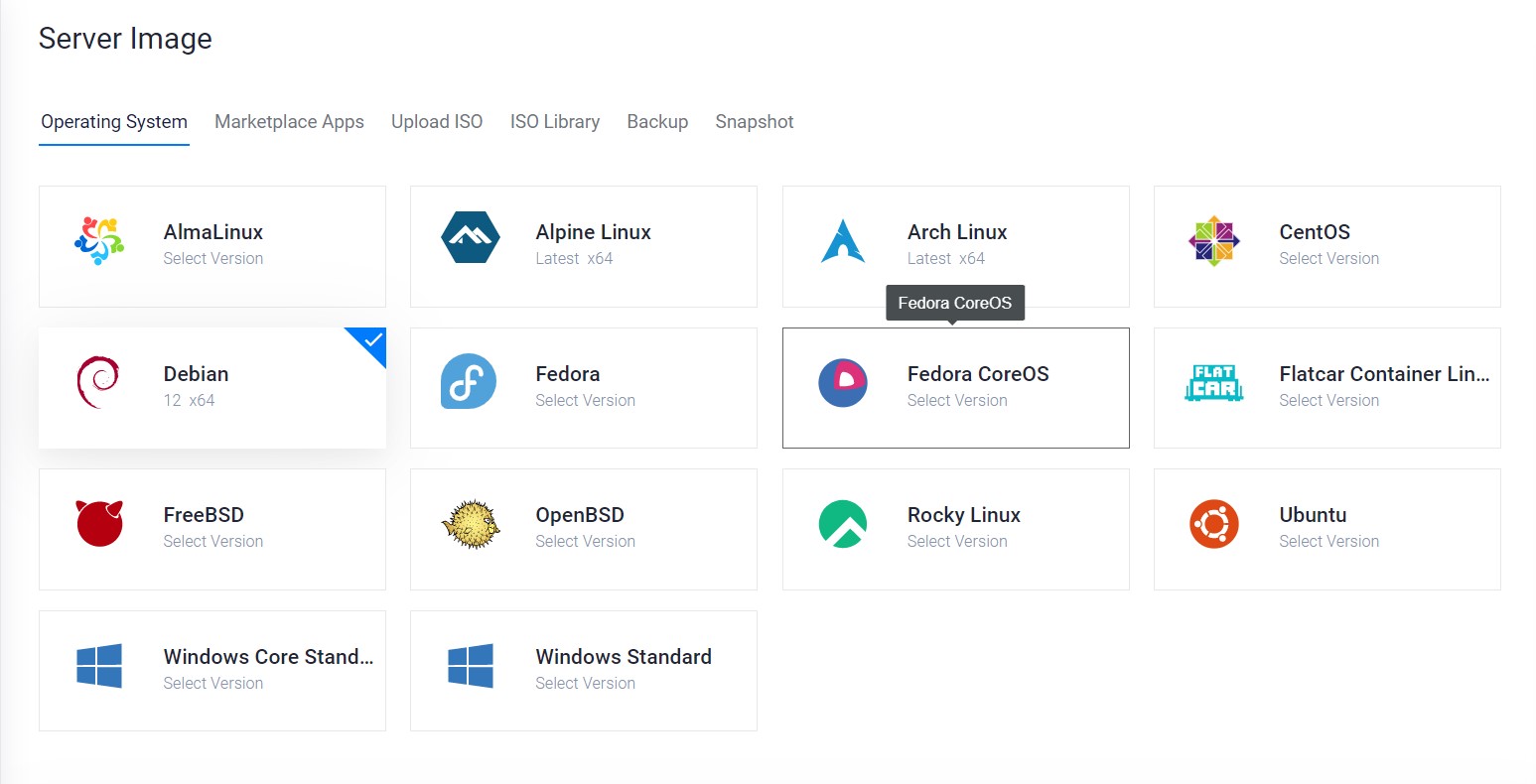Open Fedora CoreOS Select Version dropdown
The image size is (1536, 784).
click(957, 401)
